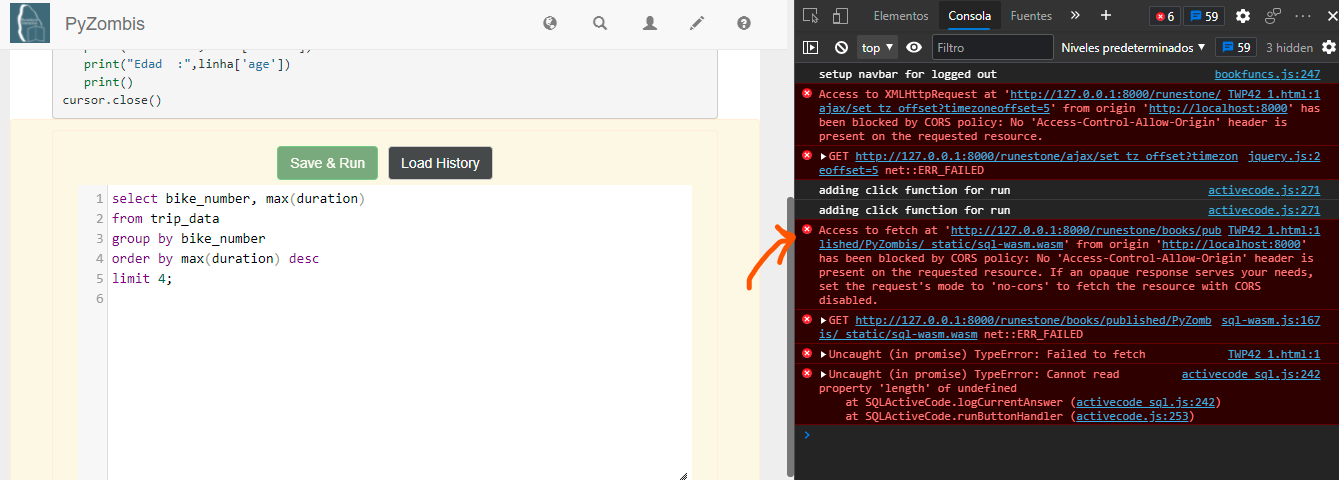
Task: Expand the Cannot read property TypeError arrow
Action: [824, 374]
